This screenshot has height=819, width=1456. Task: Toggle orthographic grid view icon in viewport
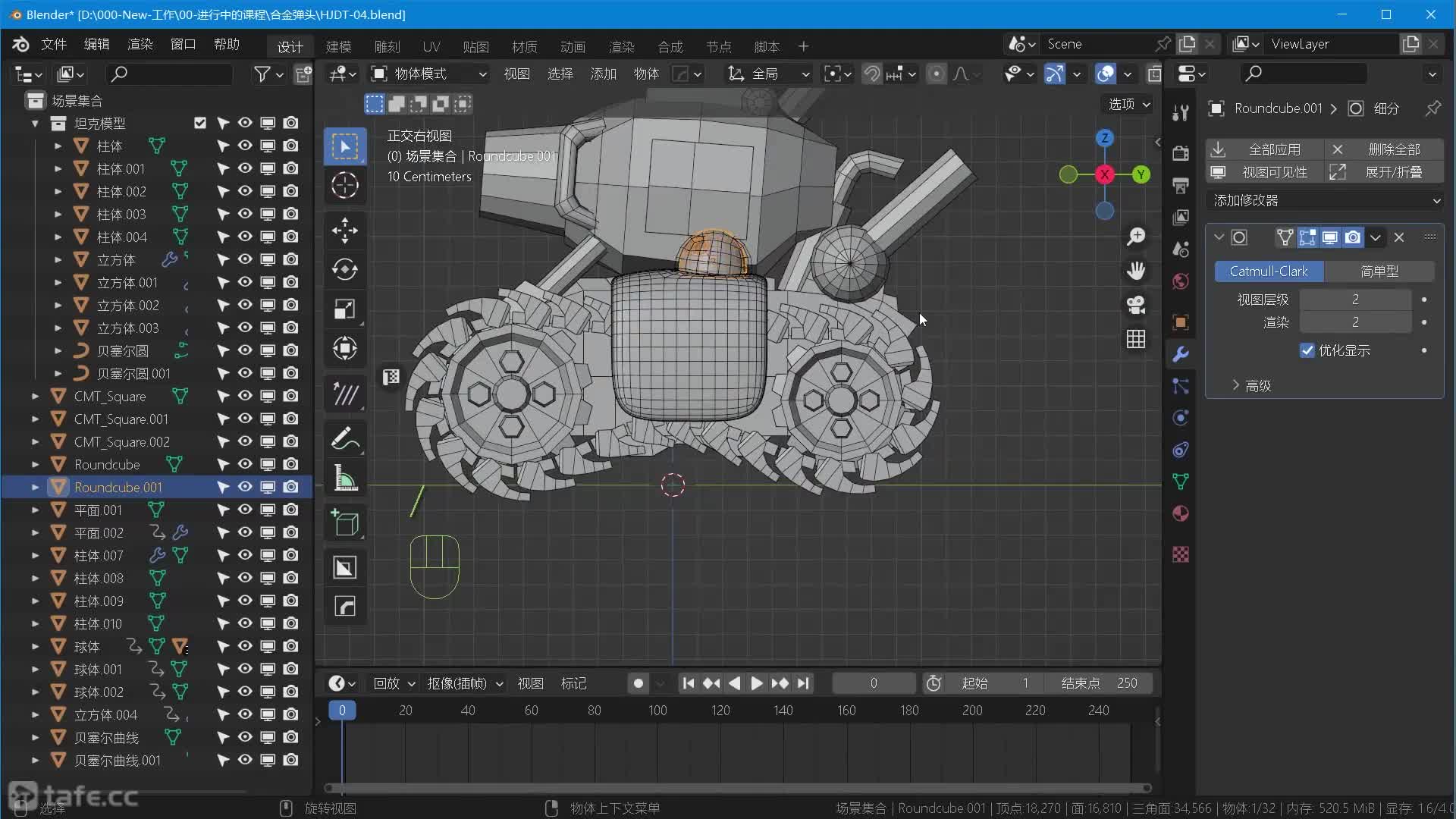click(1135, 339)
